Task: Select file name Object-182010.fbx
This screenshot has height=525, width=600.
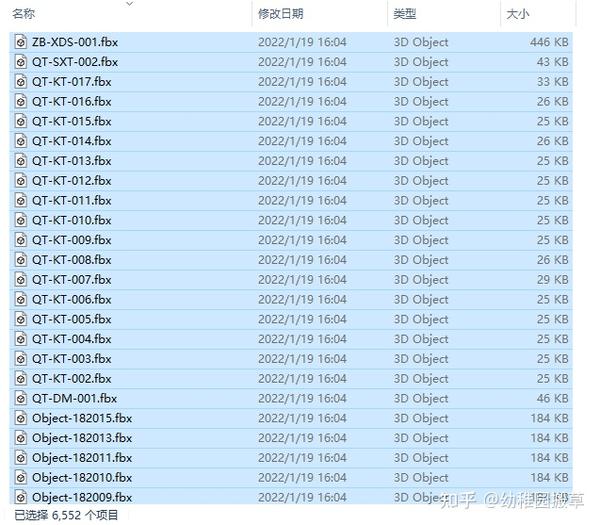Action: [x=82, y=478]
